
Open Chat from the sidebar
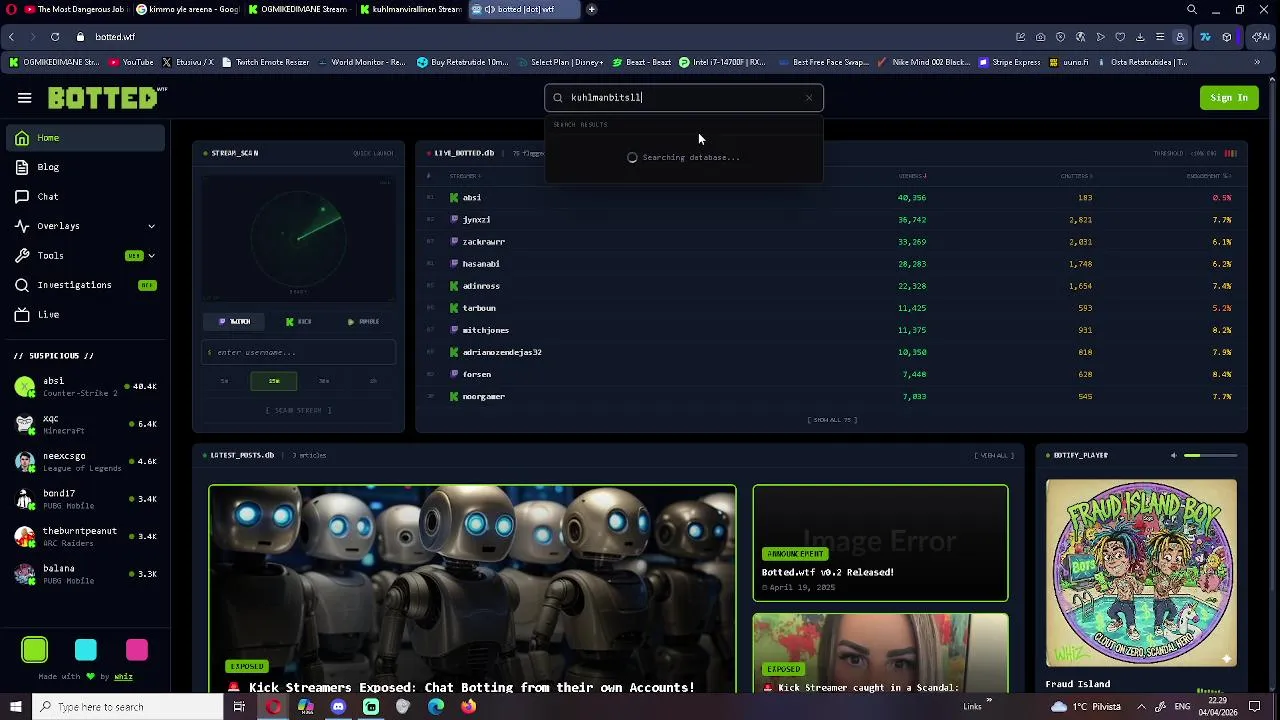click(x=85, y=197)
